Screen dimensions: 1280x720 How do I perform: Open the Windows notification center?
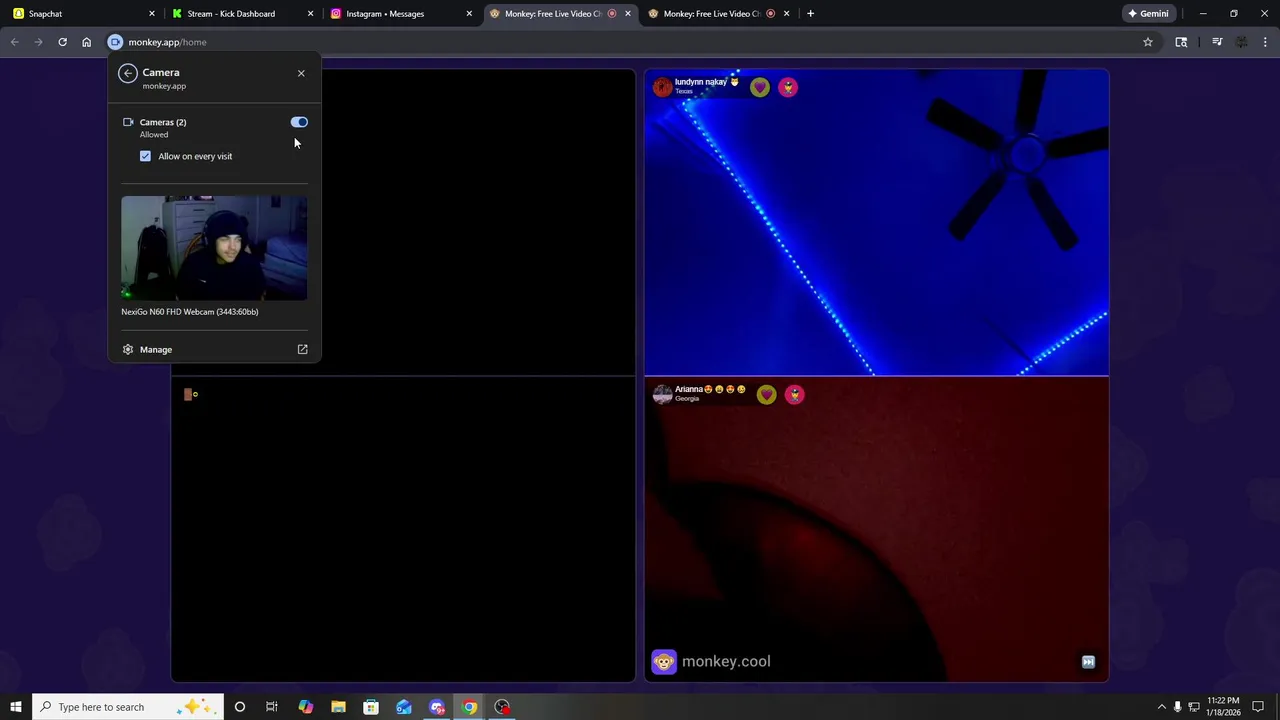pos(1258,707)
